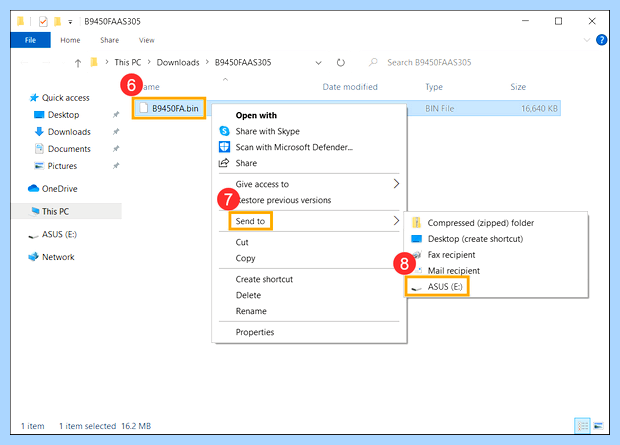Open the Share ribbon tab
620x445 pixels.
point(110,40)
